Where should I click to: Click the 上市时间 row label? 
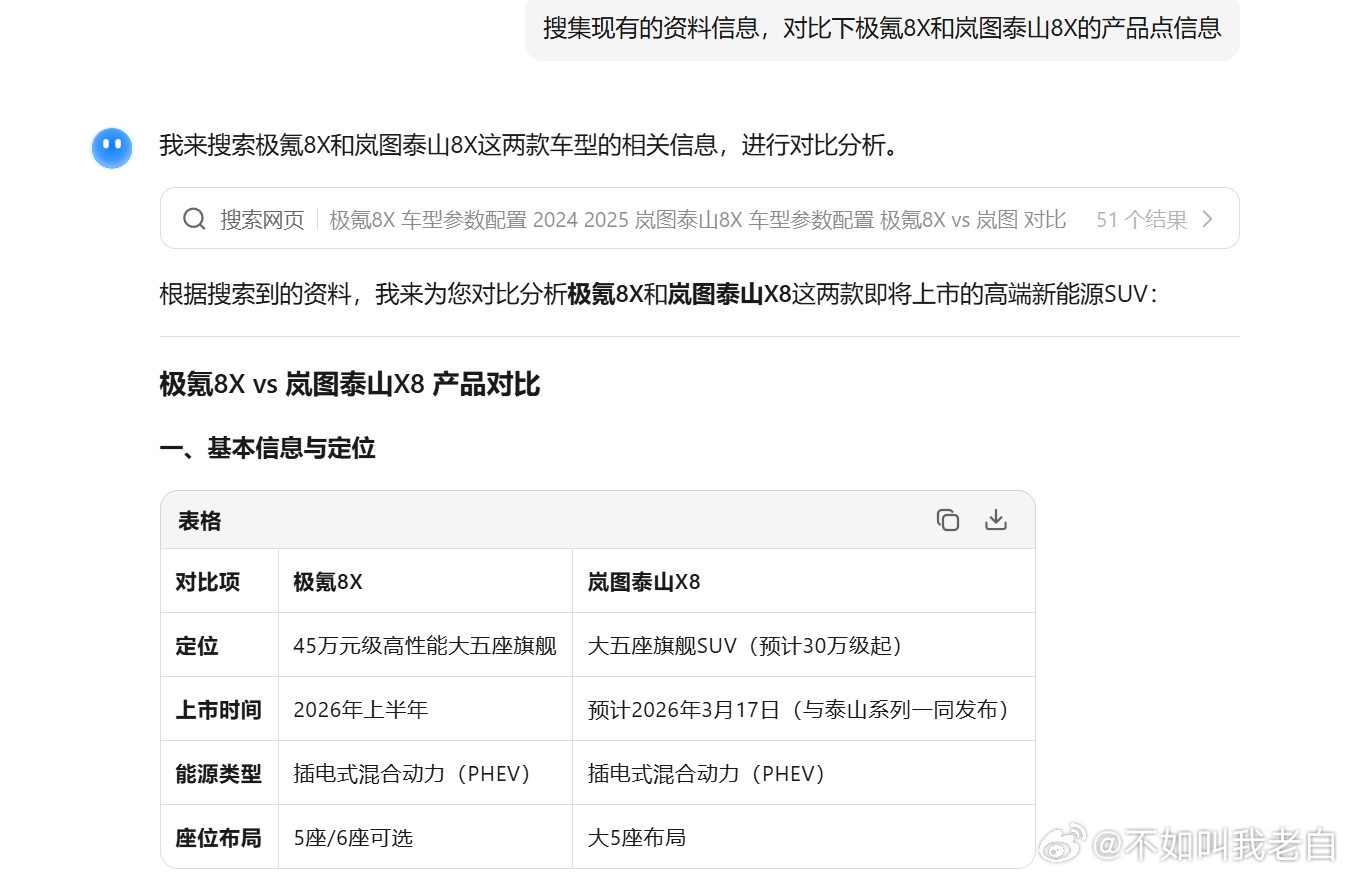coord(218,710)
